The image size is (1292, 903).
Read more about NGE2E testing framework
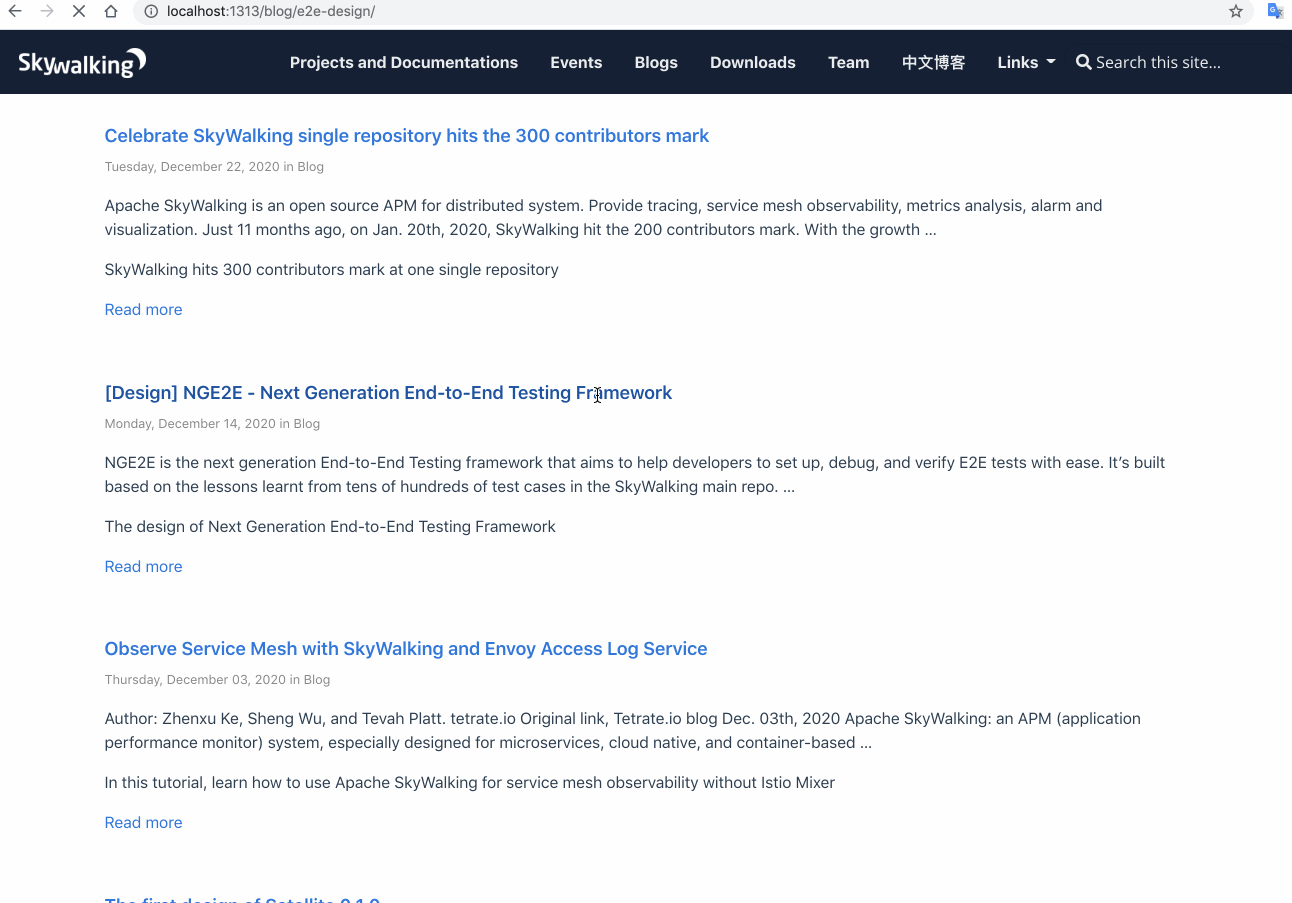(143, 567)
